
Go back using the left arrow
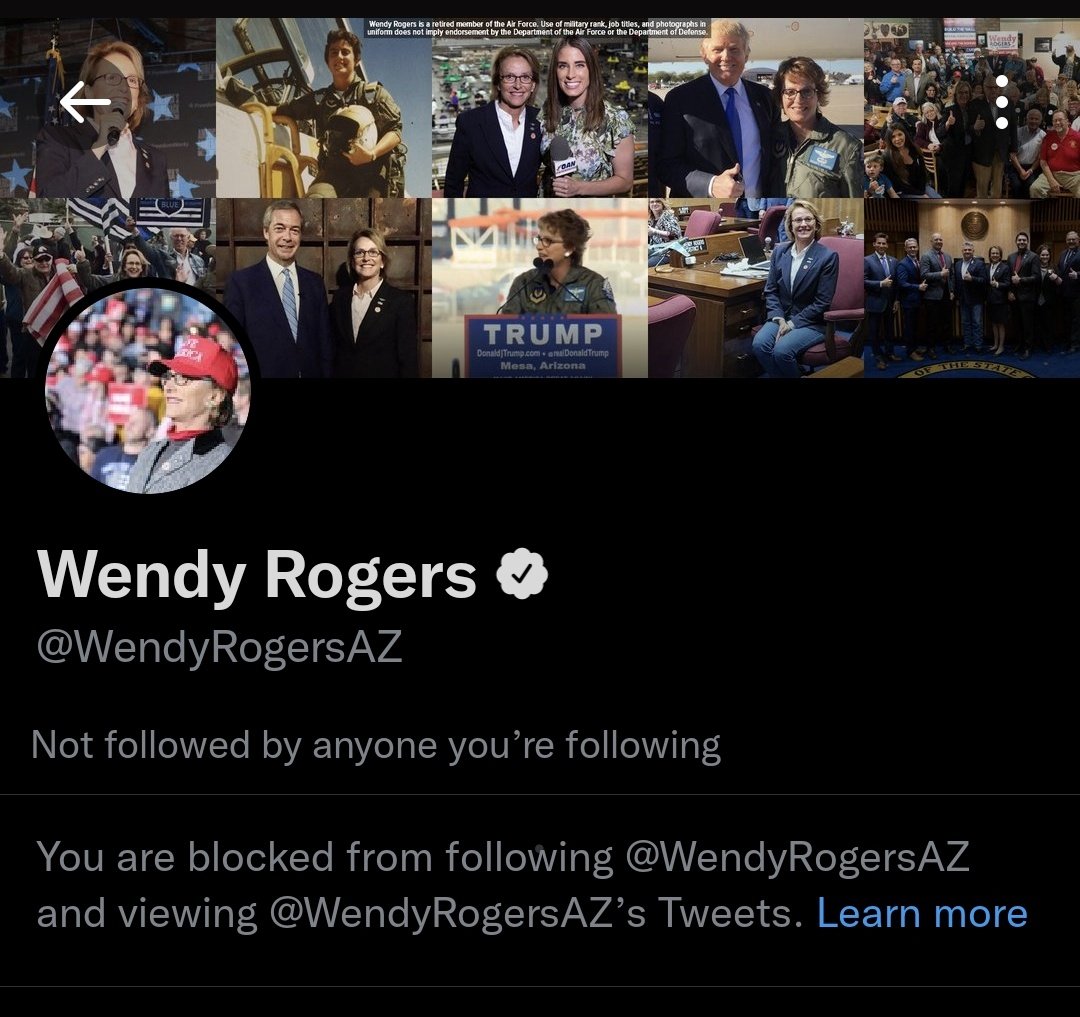85,102
